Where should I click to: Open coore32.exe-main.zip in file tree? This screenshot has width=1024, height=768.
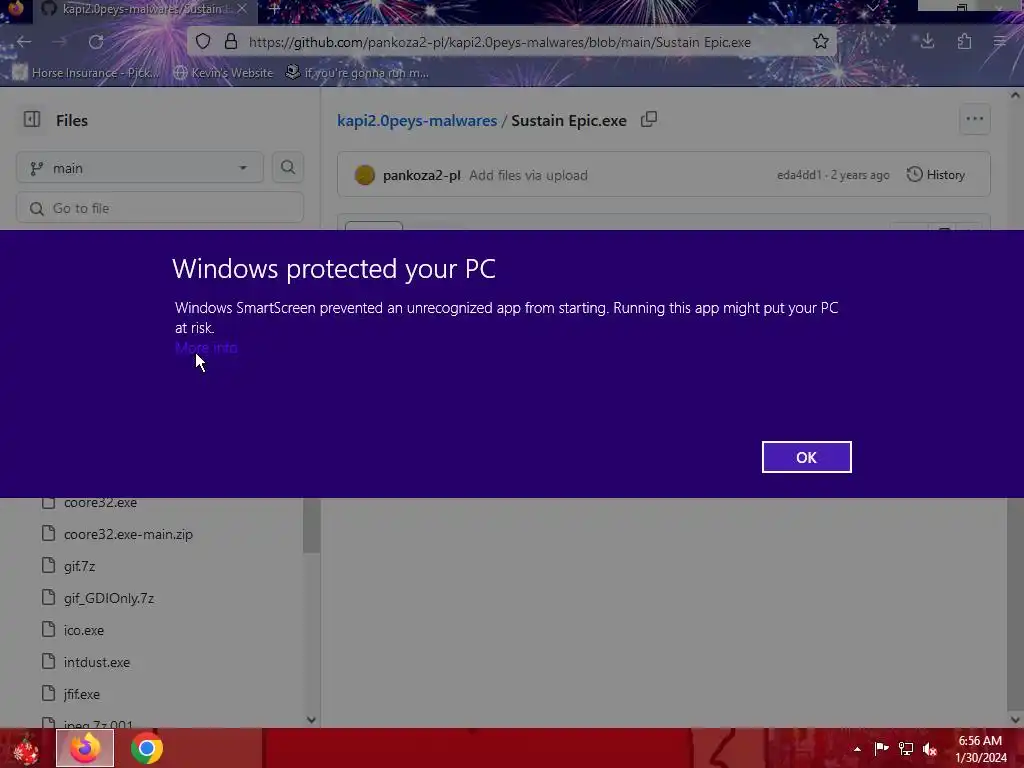tap(128, 534)
